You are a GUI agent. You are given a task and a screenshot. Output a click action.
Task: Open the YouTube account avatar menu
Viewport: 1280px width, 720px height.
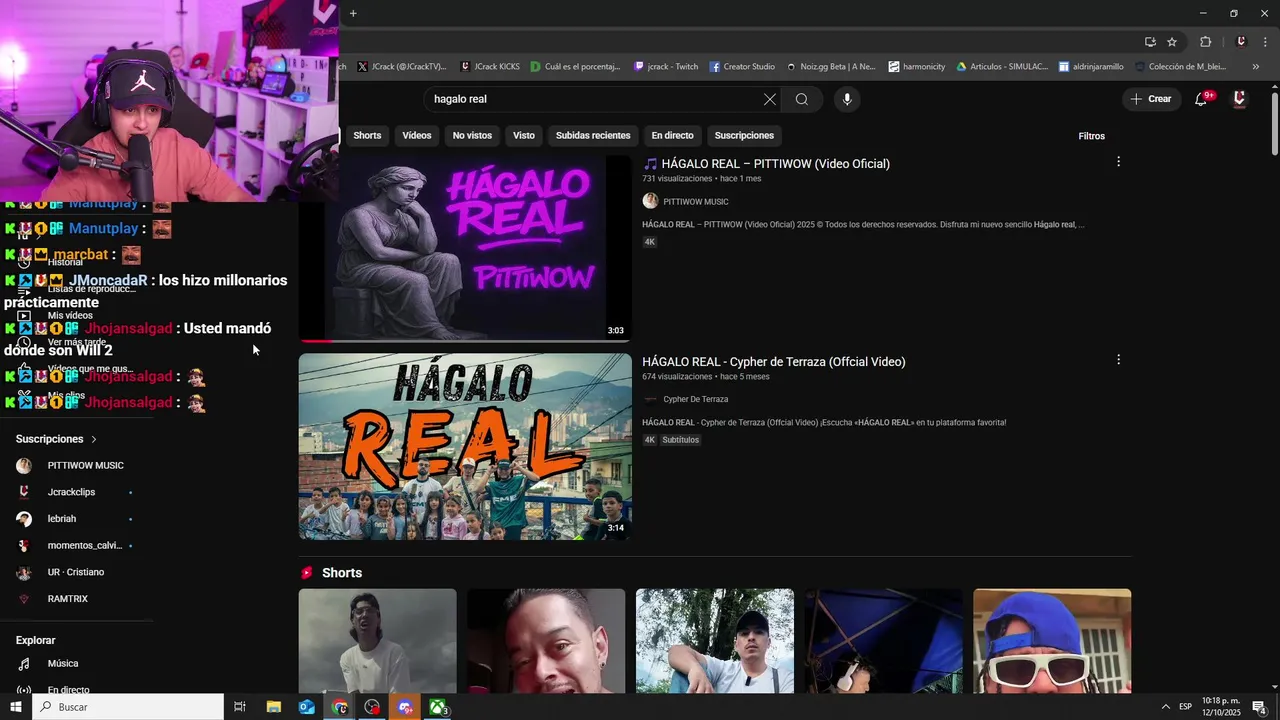pos(1239,99)
